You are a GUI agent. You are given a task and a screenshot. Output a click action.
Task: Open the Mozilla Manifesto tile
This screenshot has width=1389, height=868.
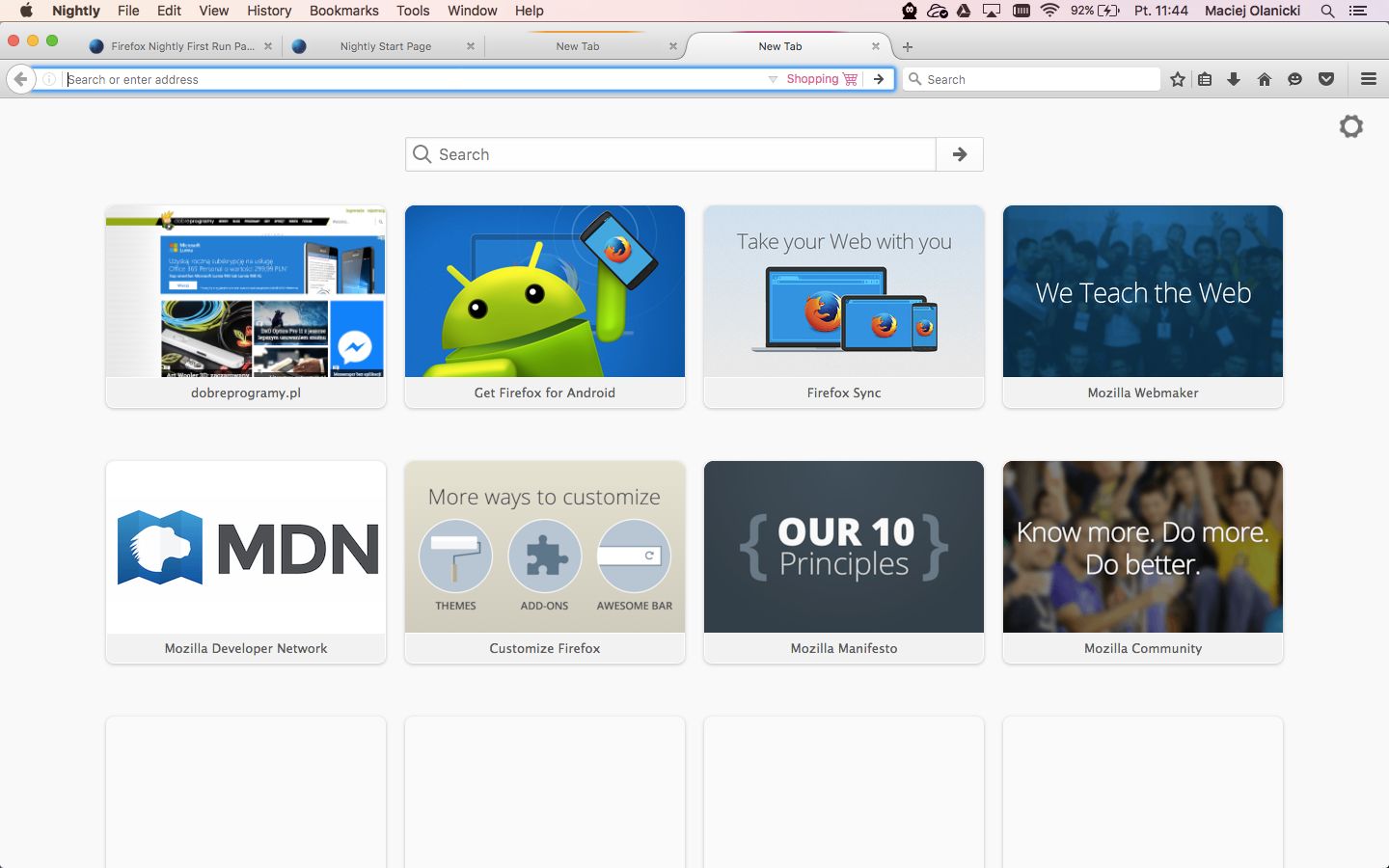[x=844, y=562]
